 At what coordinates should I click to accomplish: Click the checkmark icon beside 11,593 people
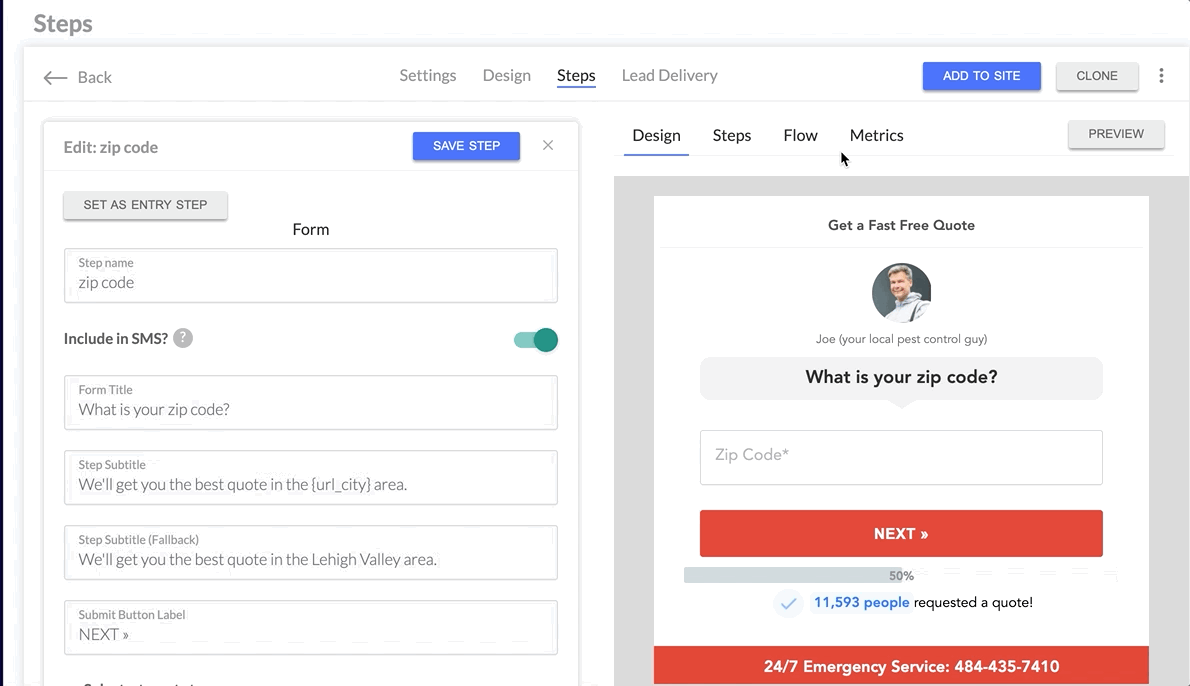point(788,603)
